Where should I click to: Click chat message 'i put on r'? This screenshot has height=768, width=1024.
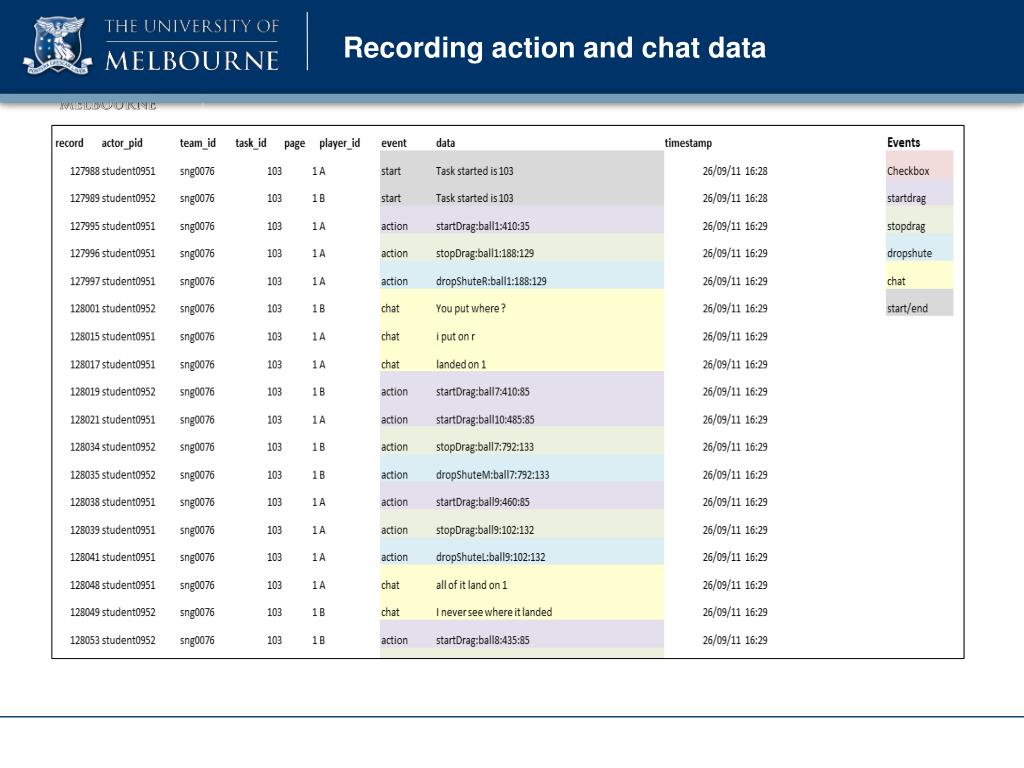pos(455,337)
